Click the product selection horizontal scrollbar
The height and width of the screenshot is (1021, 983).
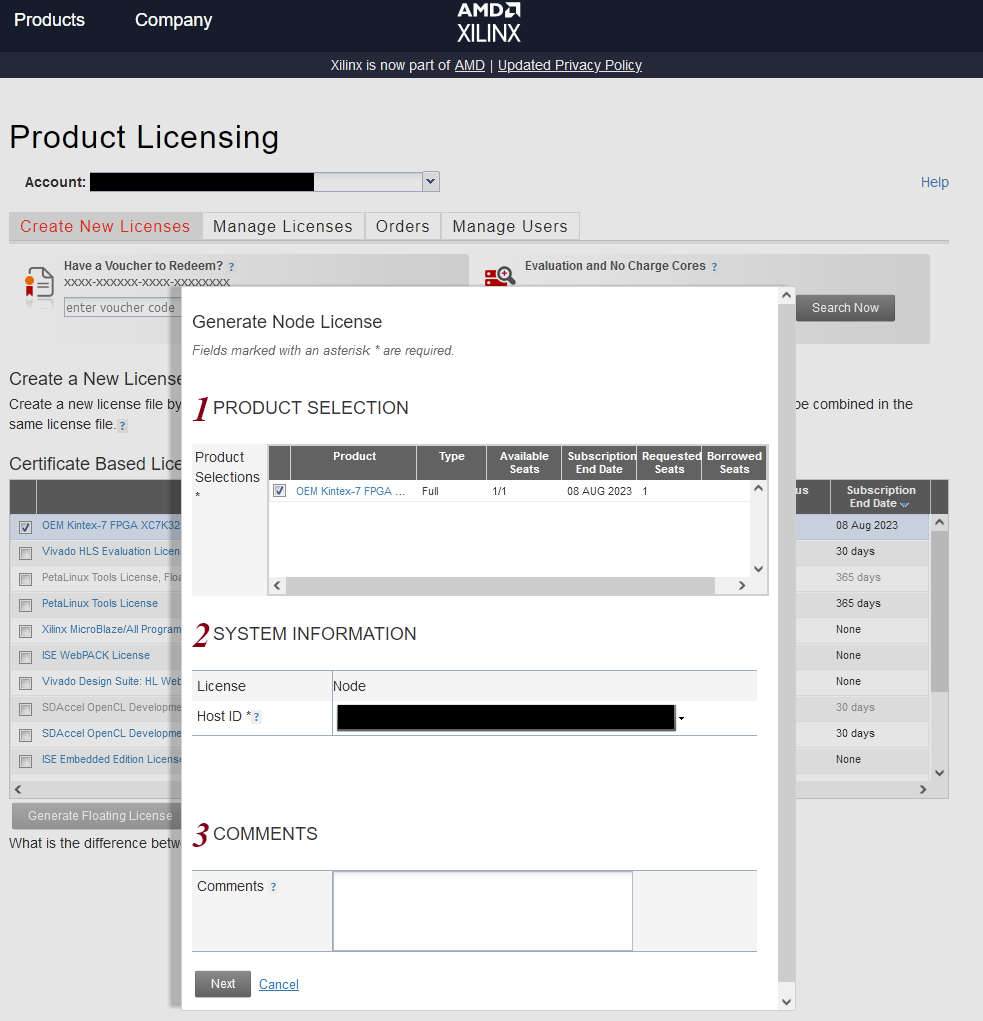[500, 585]
